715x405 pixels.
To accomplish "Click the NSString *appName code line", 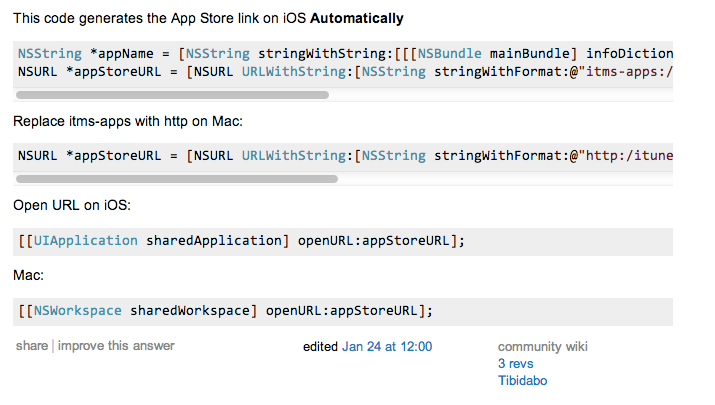I will coord(345,54).
